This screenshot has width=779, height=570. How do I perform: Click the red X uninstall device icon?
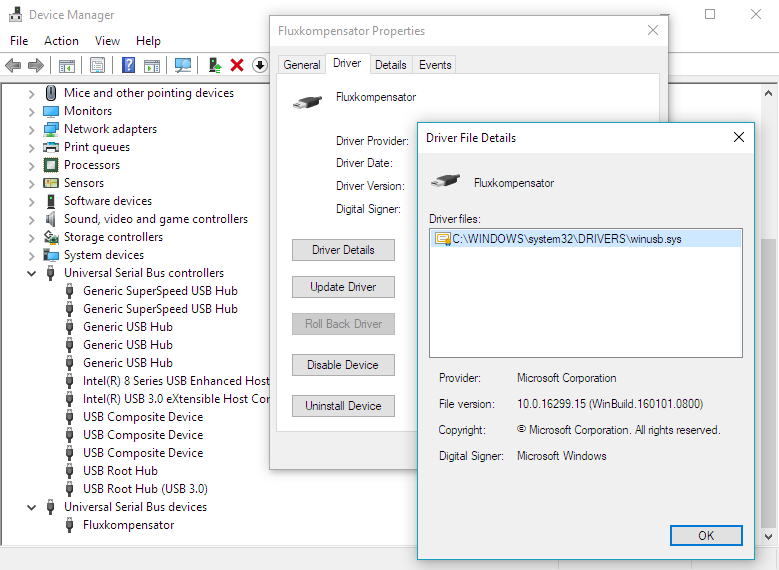pyautogui.click(x=237, y=65)
